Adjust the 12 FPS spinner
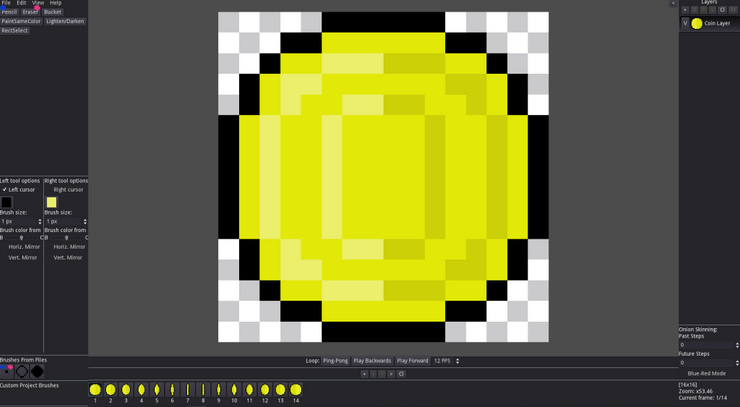The height and width of the screenshot is (407, 740). [457, 360]
